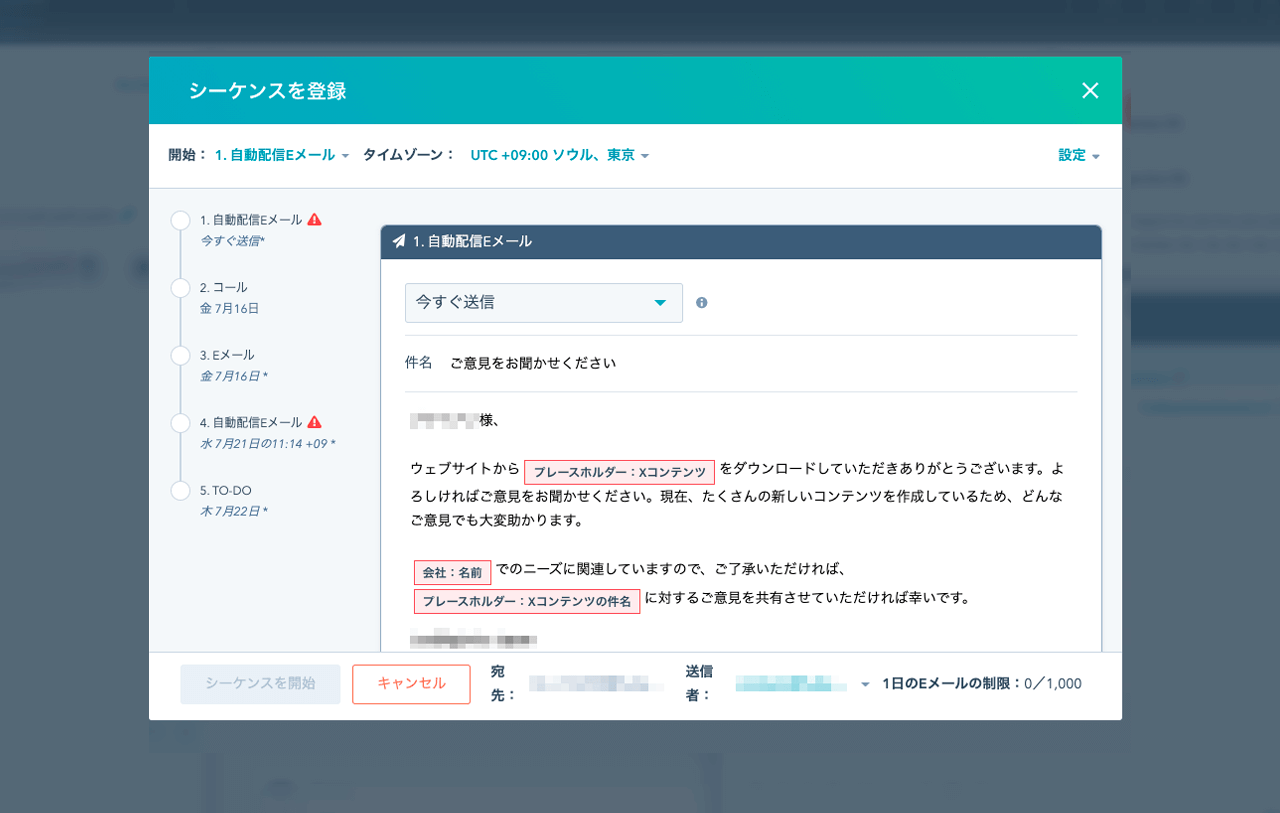Select step 3 Eメール circle marker

coord(180,355)
